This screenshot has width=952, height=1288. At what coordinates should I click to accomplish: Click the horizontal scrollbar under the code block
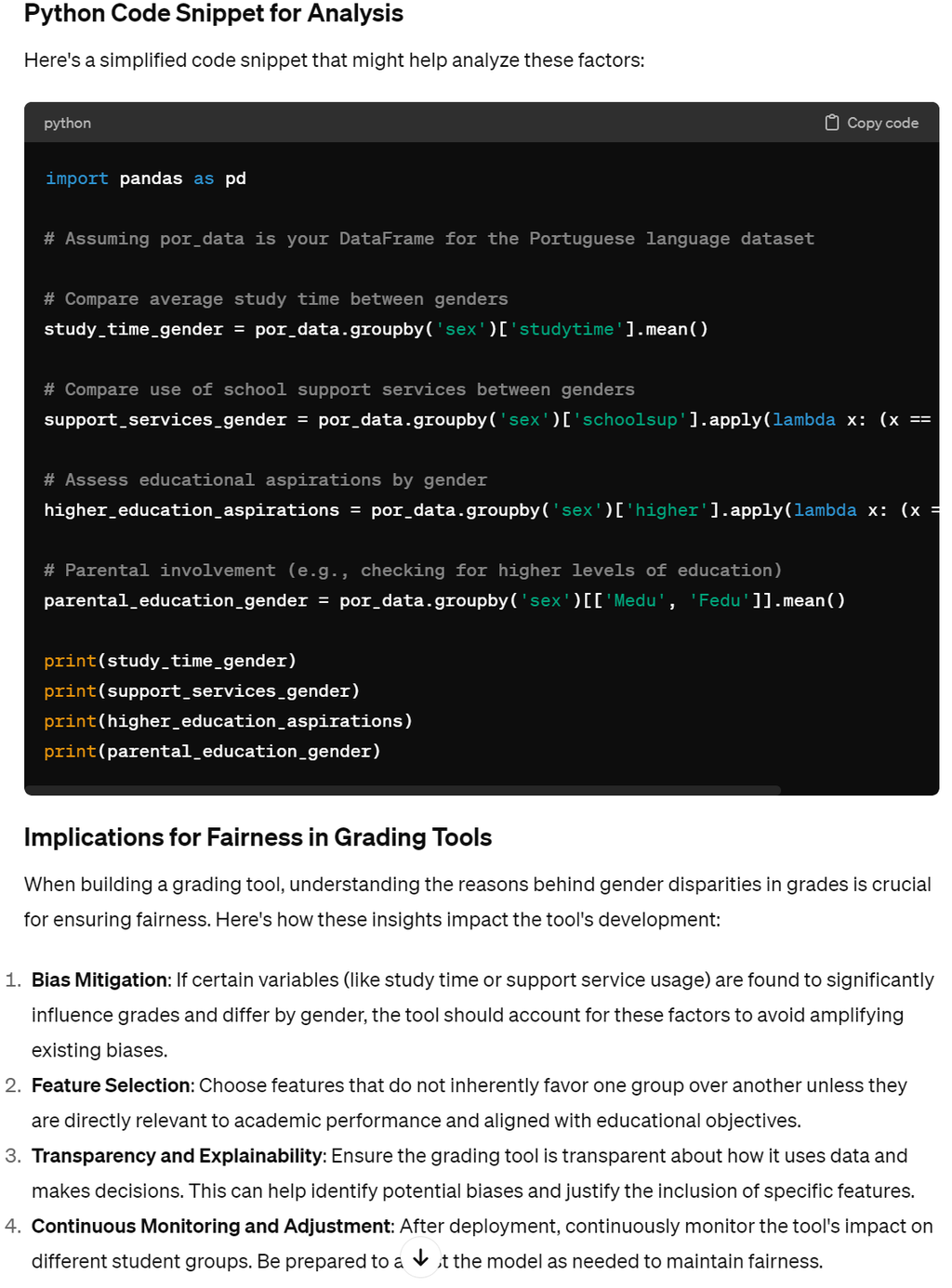coord(404,789)
